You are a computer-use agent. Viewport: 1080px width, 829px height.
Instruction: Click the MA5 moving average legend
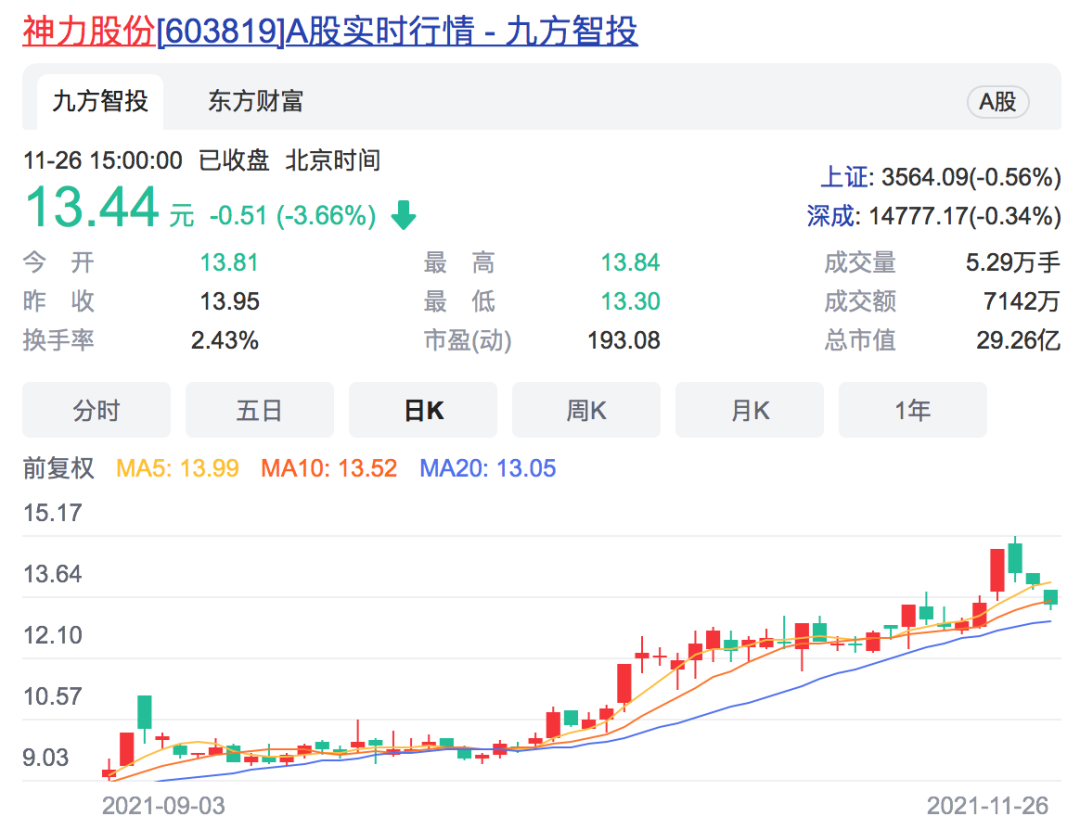click(x=178, y=468)
